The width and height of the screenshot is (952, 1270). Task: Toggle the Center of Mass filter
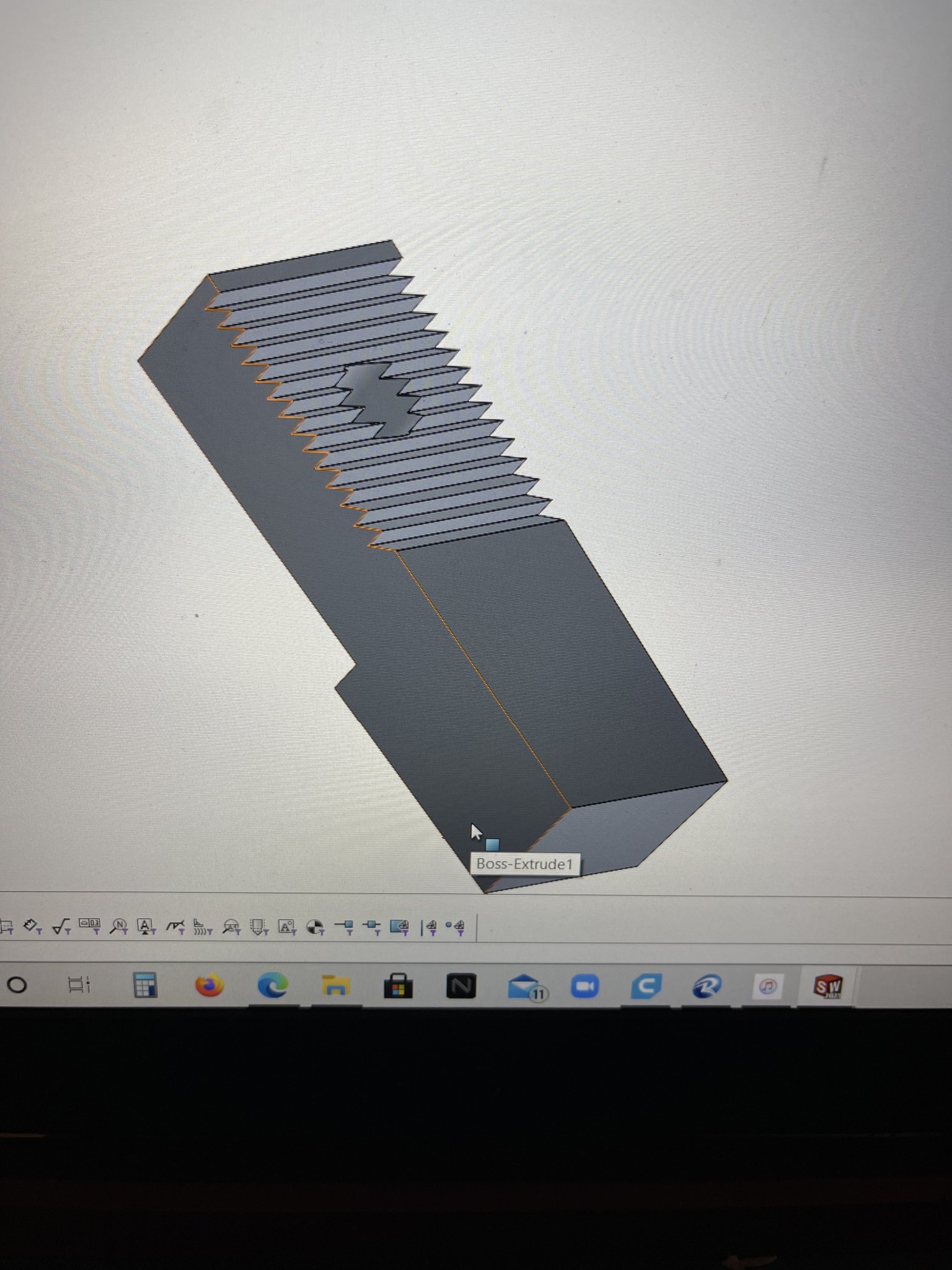315,927
